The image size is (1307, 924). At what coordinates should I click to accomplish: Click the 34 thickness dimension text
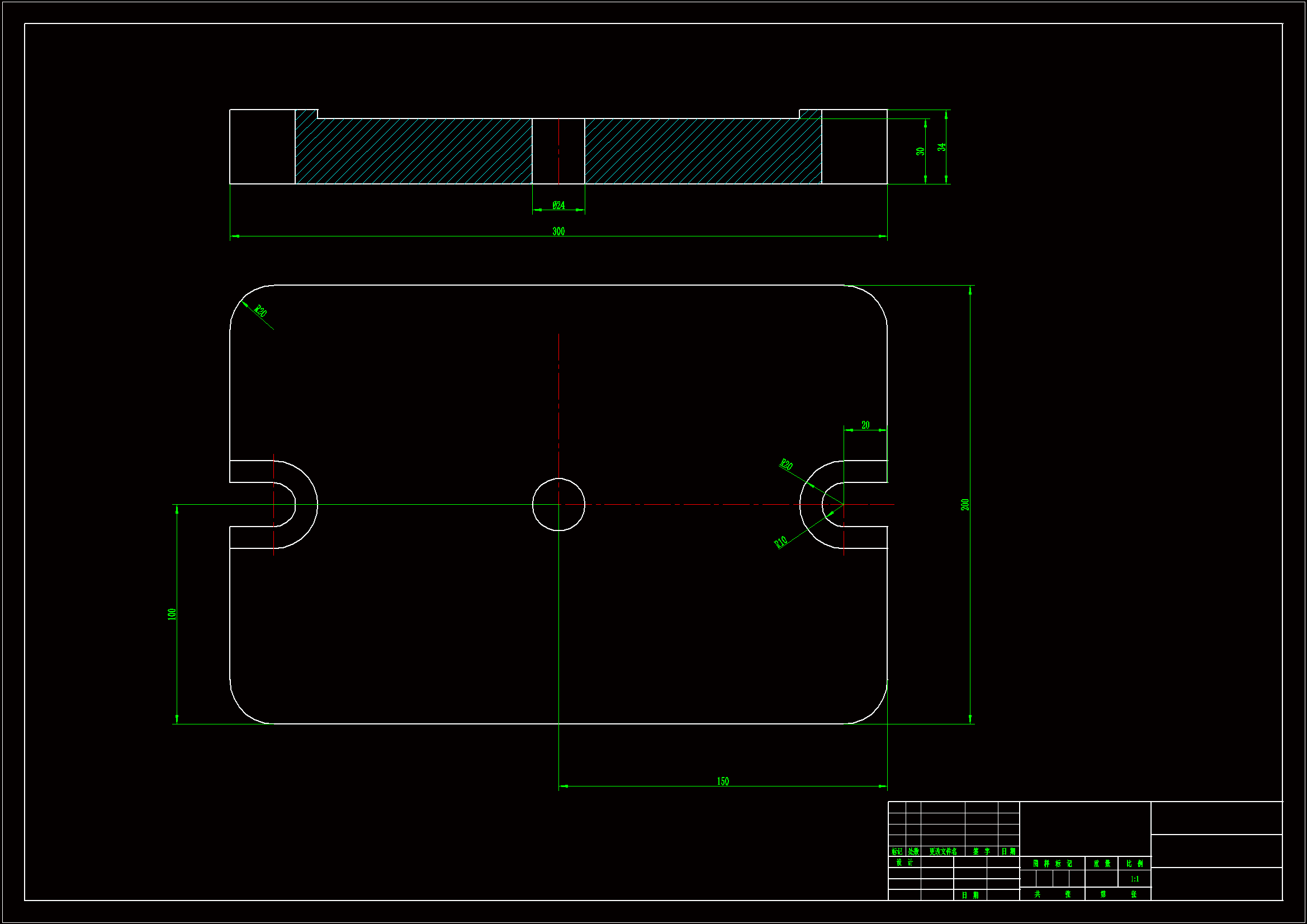942,147
